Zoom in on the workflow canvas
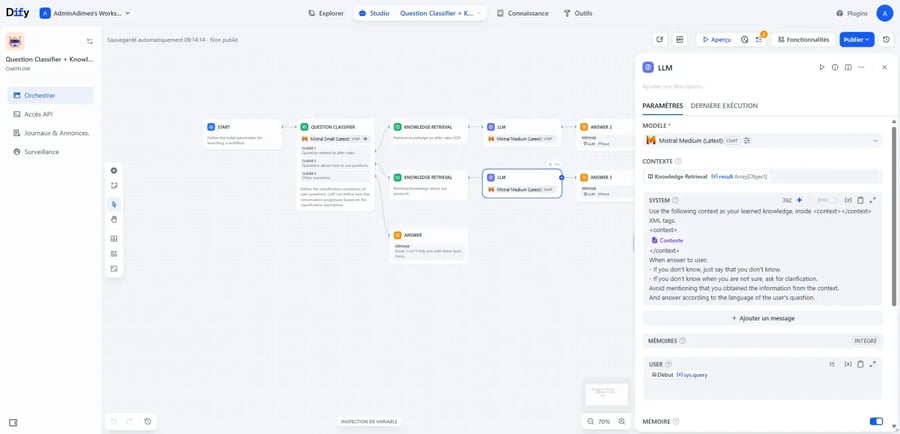 pyautogui.click(x=623, y=422)
